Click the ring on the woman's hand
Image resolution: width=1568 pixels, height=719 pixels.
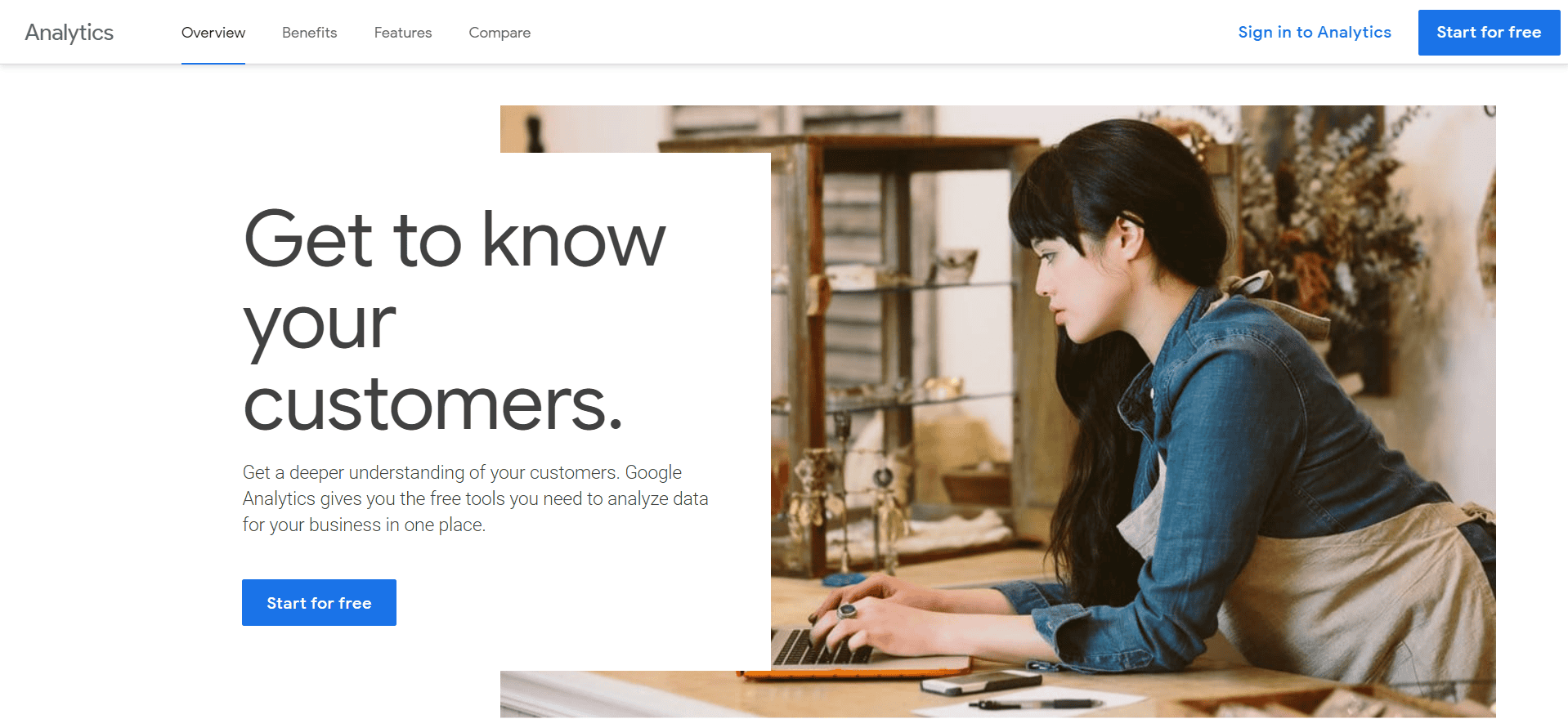tap(848, 610)
